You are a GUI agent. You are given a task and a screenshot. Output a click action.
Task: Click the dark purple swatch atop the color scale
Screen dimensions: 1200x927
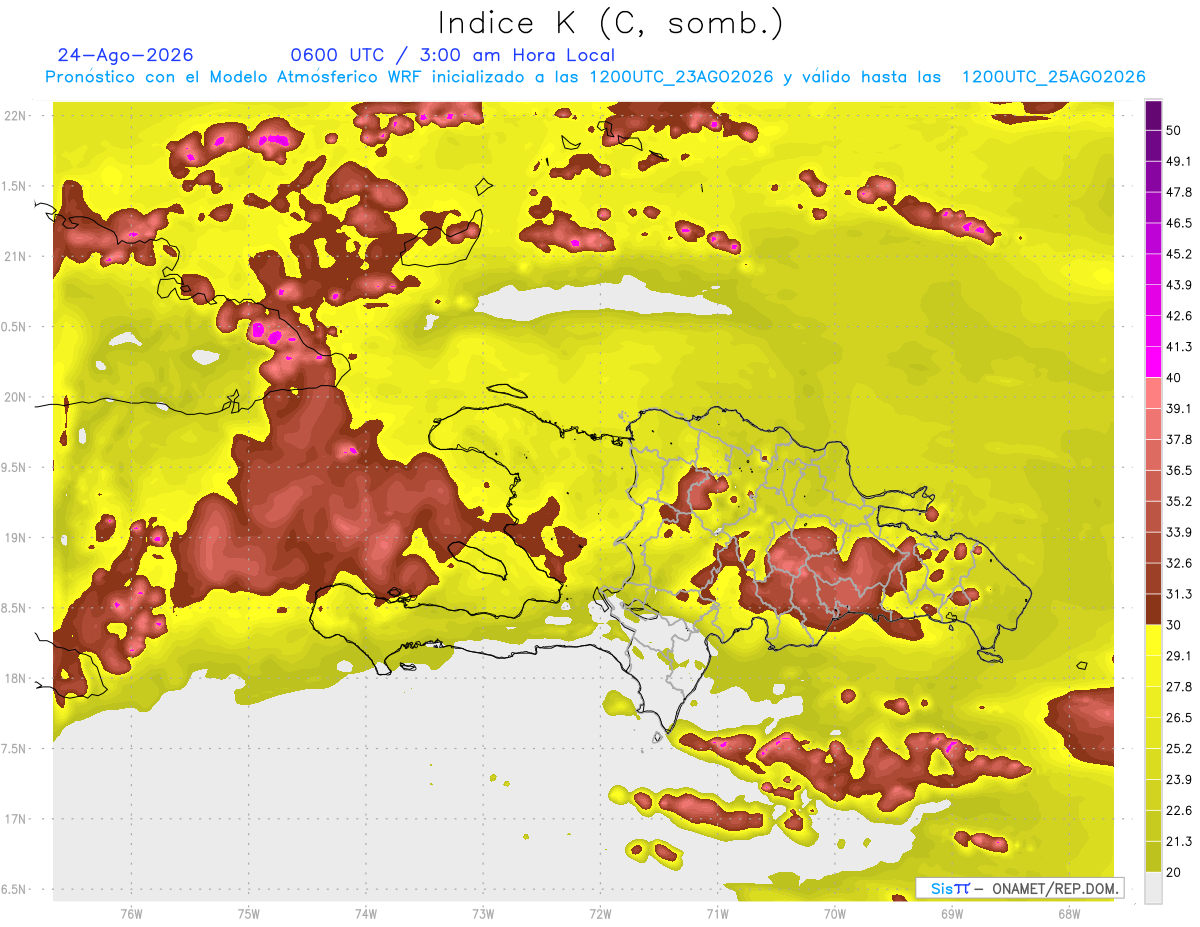point(1153,115)
